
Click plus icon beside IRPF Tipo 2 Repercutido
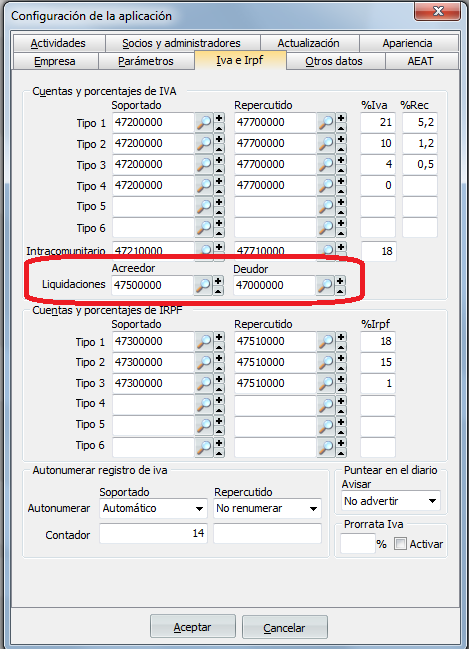click(x=341, y=358)
